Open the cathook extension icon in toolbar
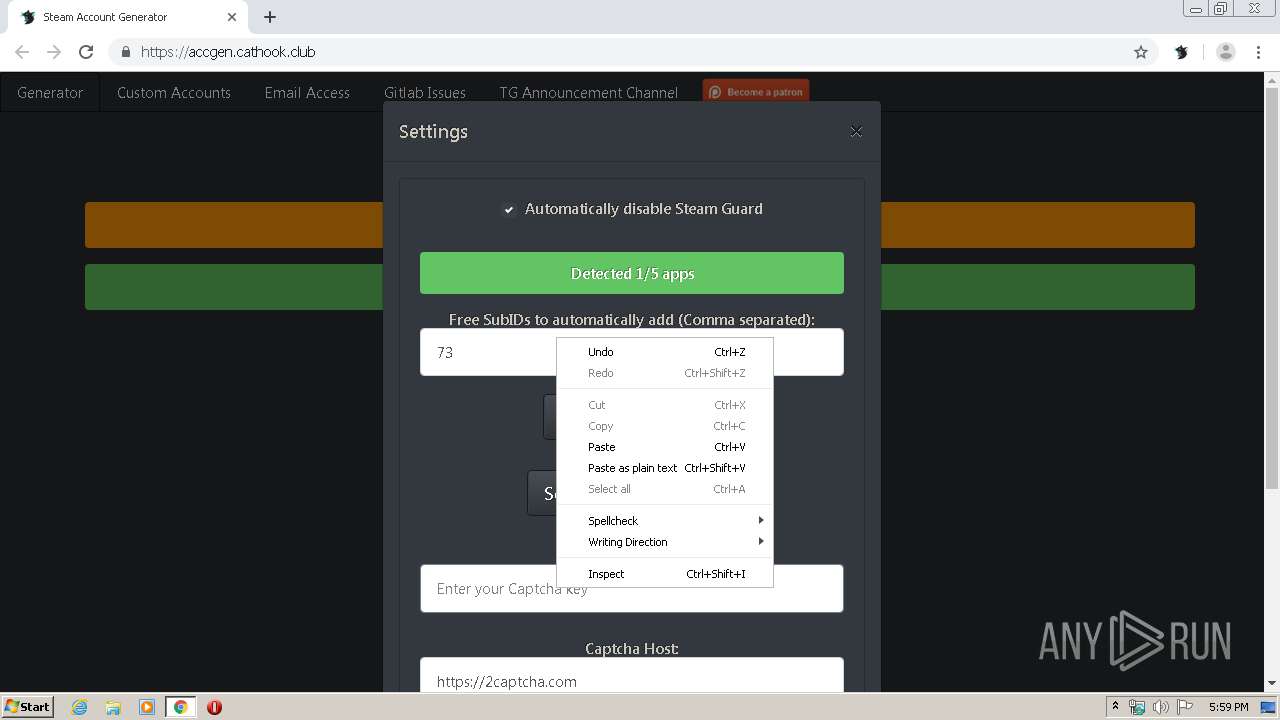Image resolution: width=1280 pixels, height=720 pixels. [x=1181, y=52]
